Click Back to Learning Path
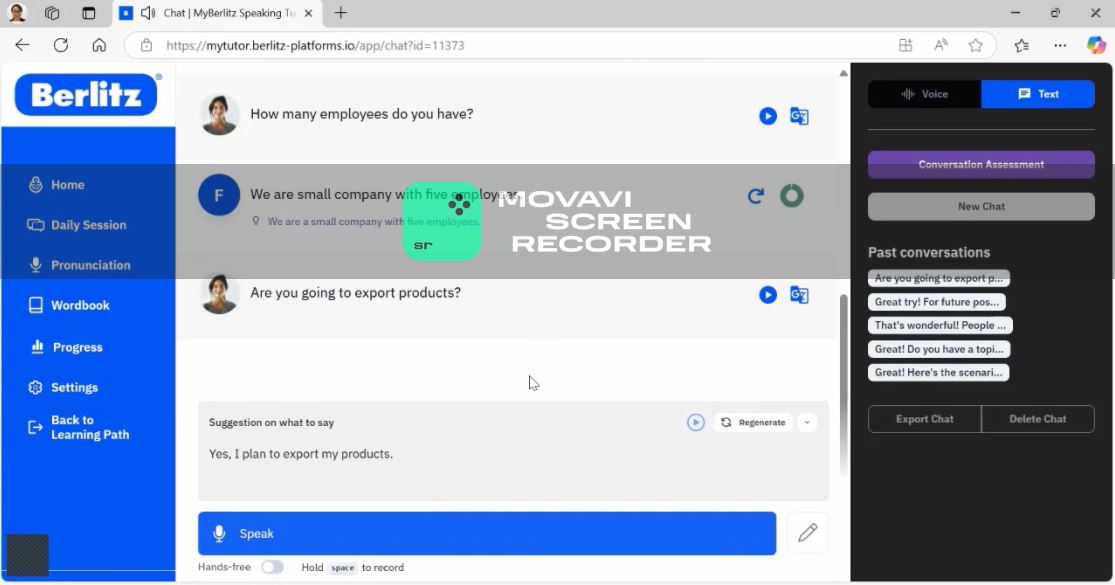Image resolution: width=1115 pixels, height=585 pixels. tap(79, 427)
